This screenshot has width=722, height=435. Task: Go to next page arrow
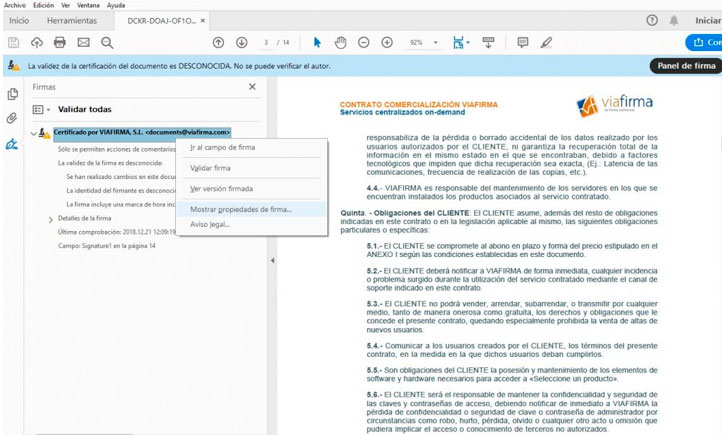[x=241, y=42]
